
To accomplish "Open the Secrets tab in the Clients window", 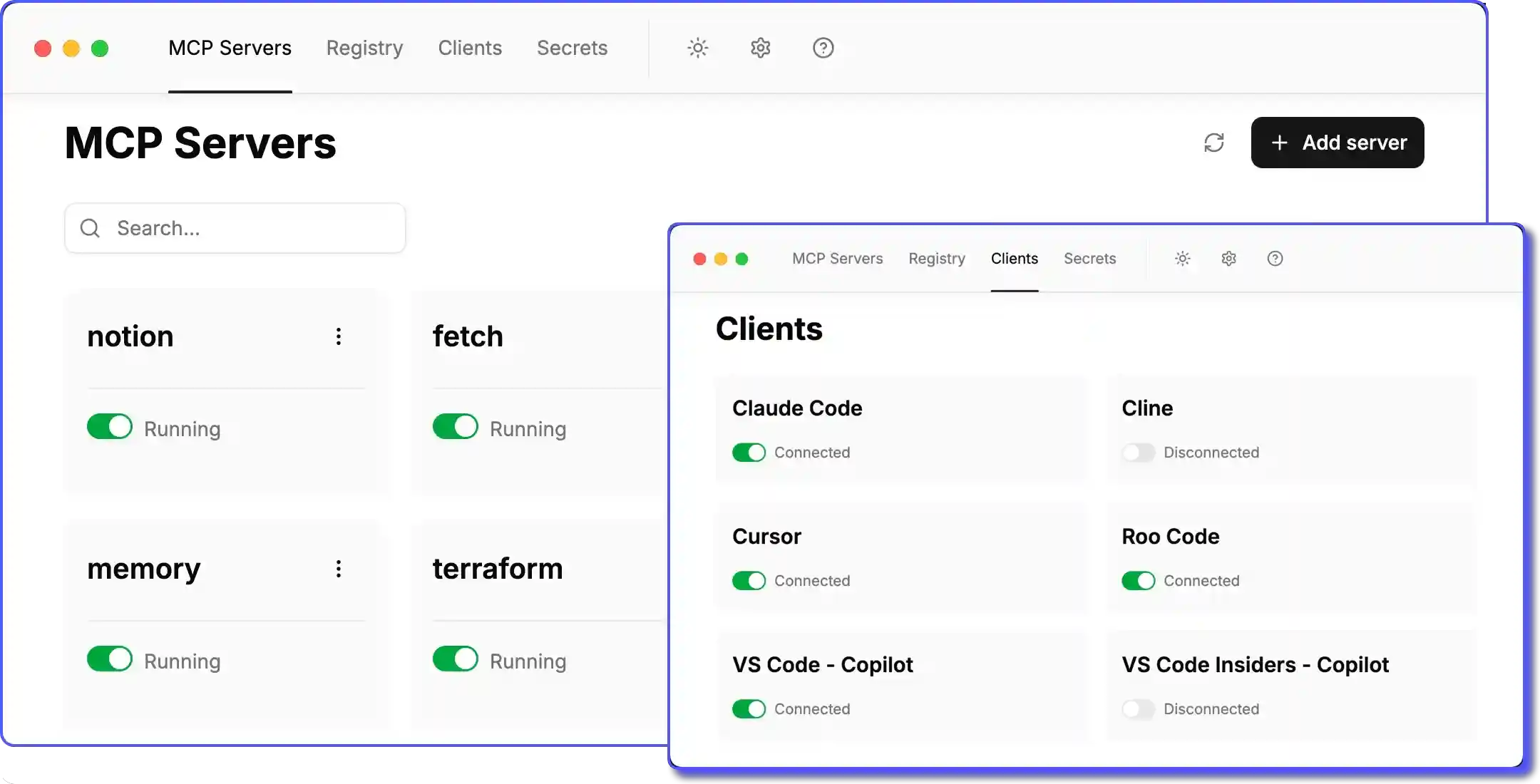I will pyautogui.click(x=1090, y=258).
